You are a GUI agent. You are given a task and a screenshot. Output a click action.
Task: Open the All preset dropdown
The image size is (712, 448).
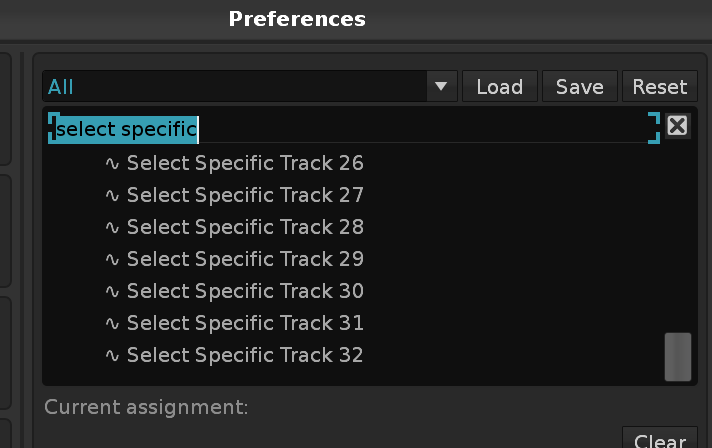pyautogui.click(x=235, y=87)
